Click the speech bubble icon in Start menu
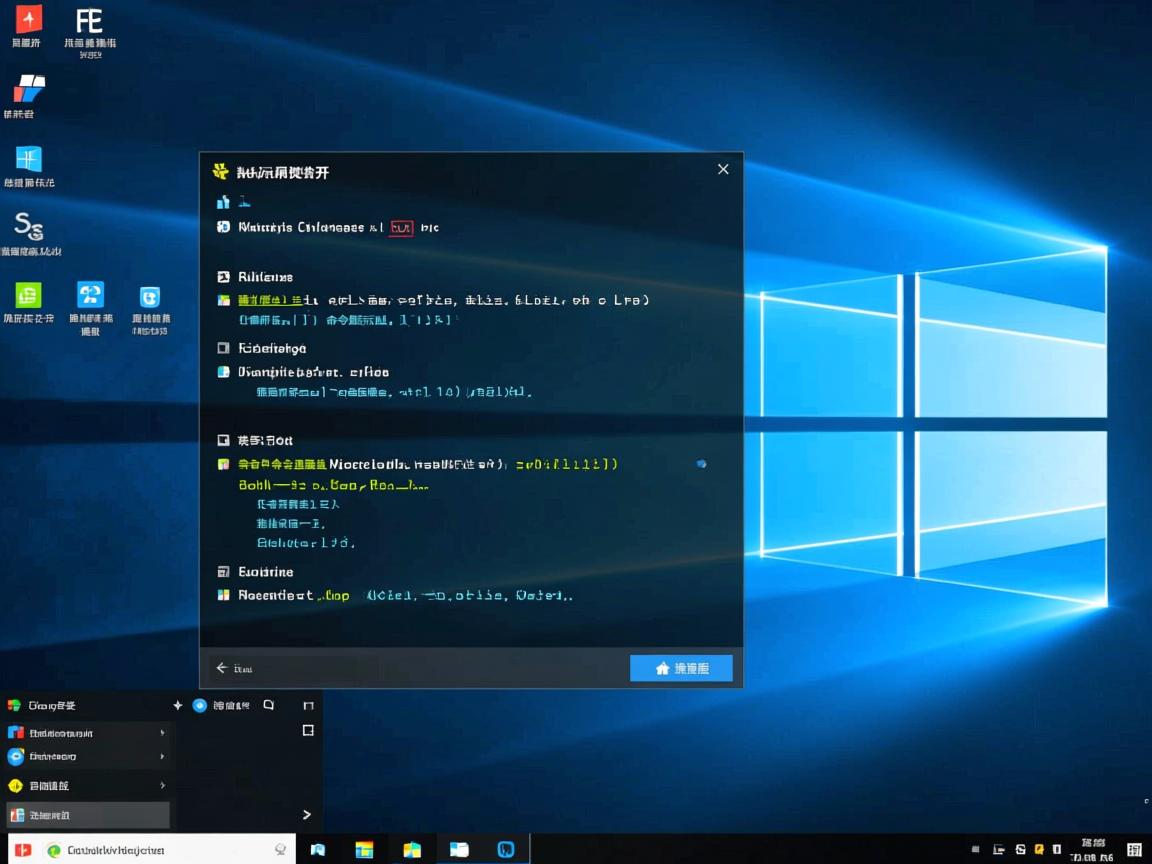This screenshot has width=1152, height=864. [267, 705]
